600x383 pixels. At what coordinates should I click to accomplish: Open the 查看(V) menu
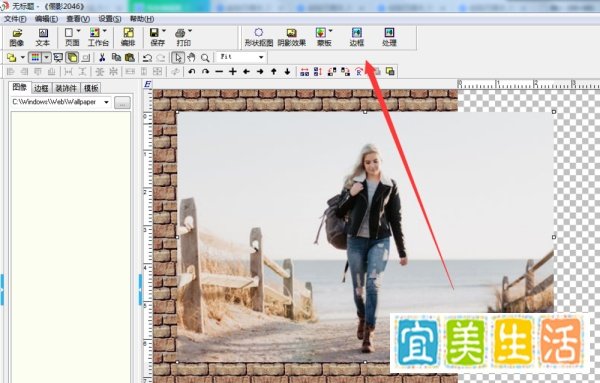(78, 19)
